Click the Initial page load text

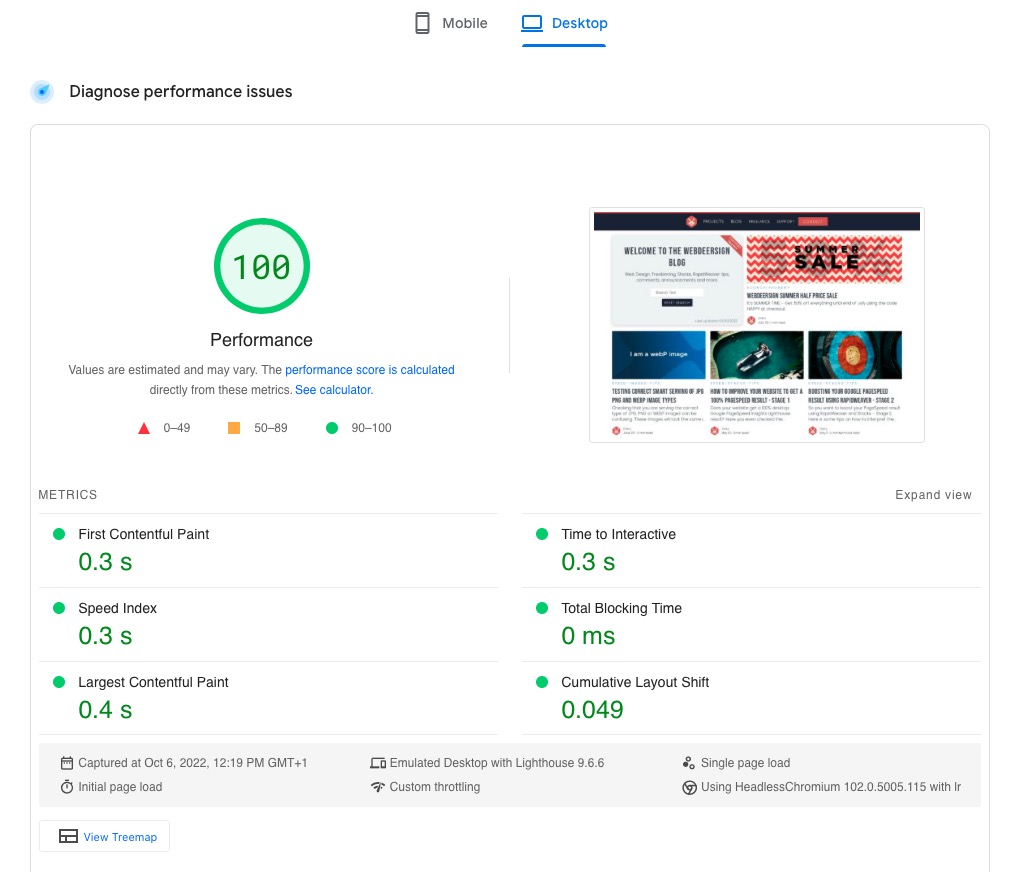(120, 787)
